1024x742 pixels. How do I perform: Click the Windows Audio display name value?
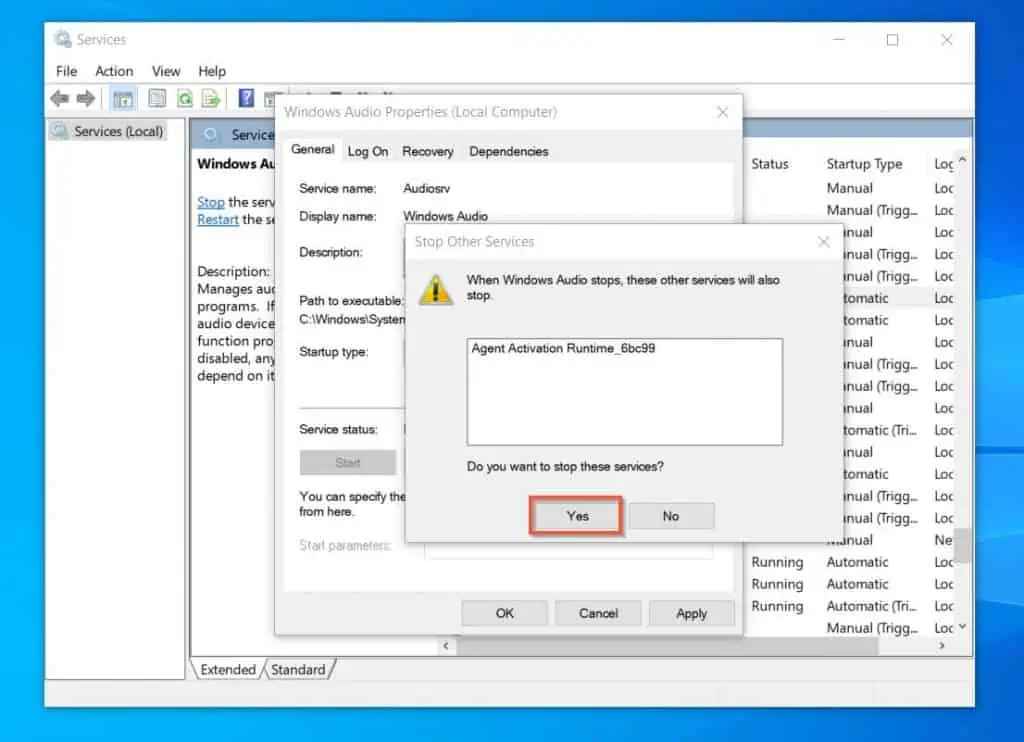point(445,216)
